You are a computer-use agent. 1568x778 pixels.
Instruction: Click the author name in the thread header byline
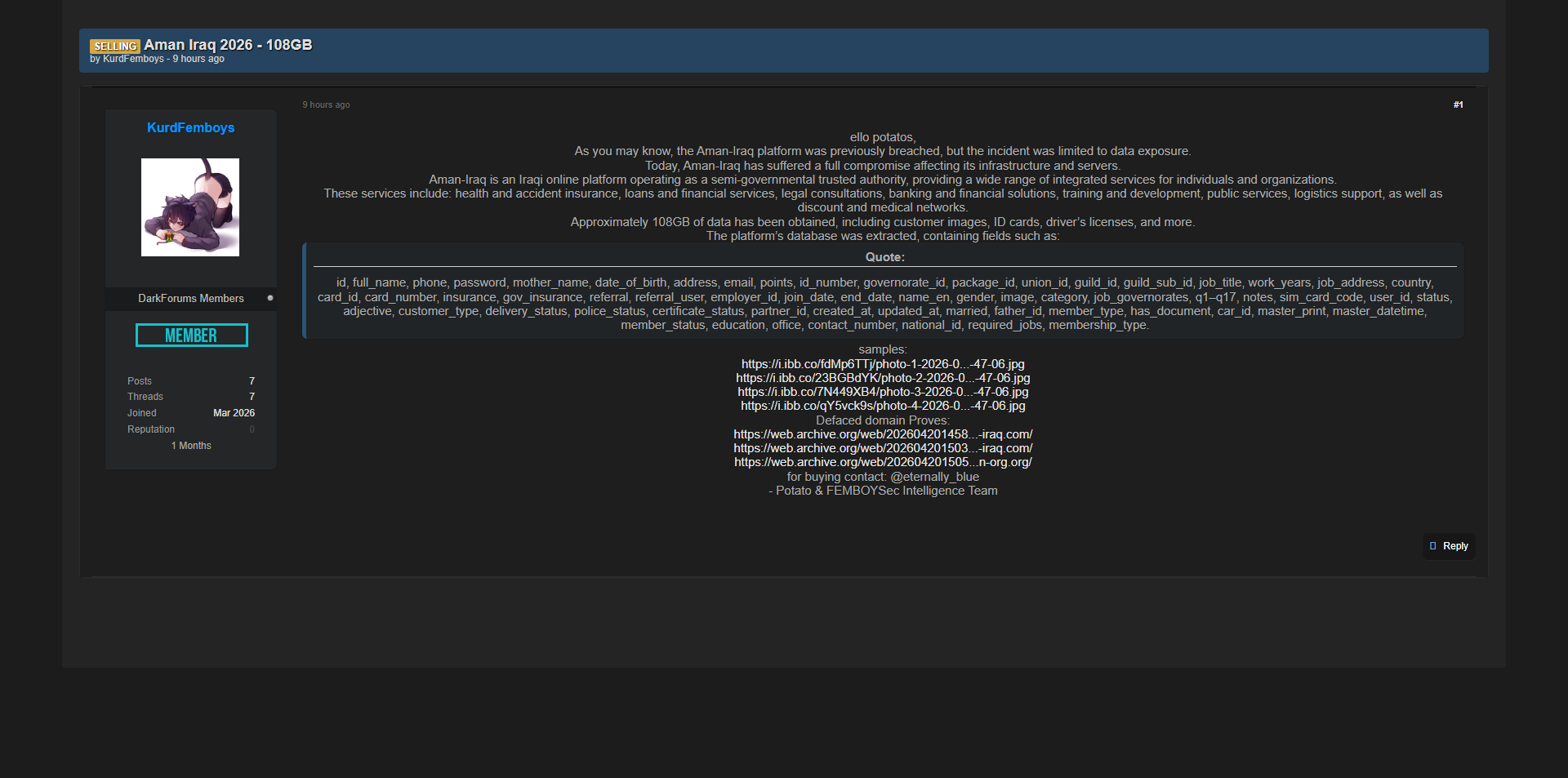tap(133, 59)
